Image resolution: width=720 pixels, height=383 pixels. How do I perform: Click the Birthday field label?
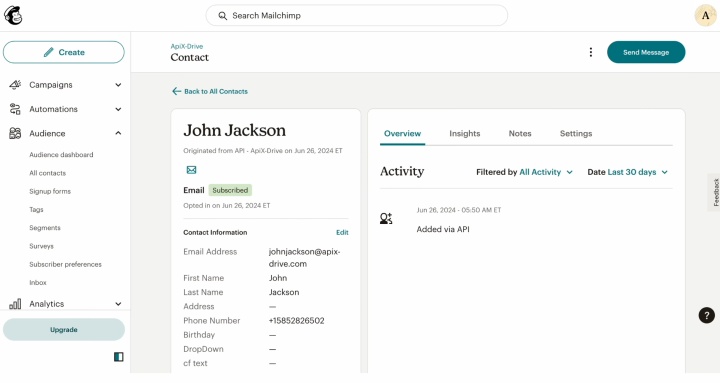click(x=199, y=335)
